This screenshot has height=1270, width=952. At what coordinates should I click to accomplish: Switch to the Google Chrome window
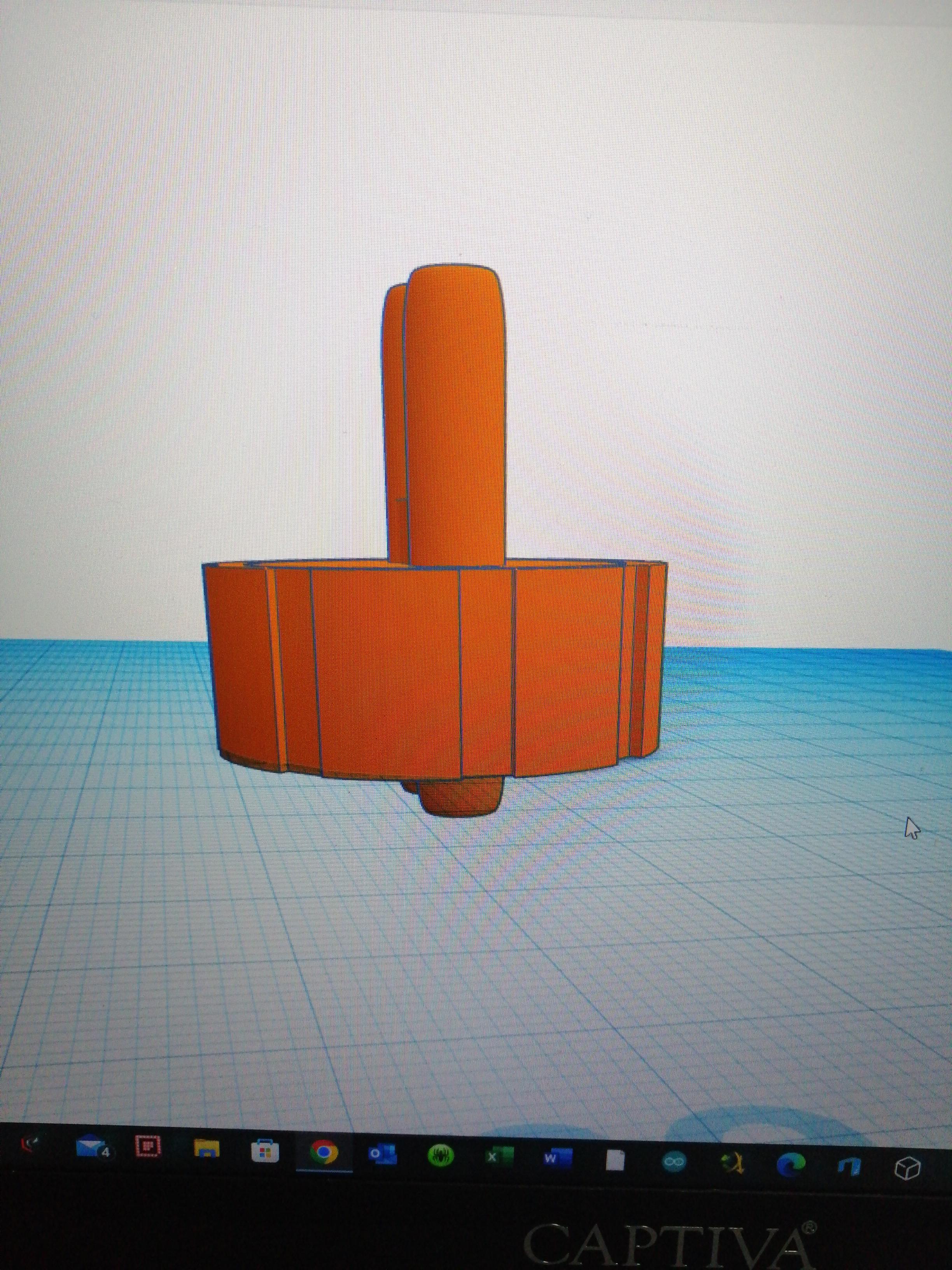(324, 1152)
